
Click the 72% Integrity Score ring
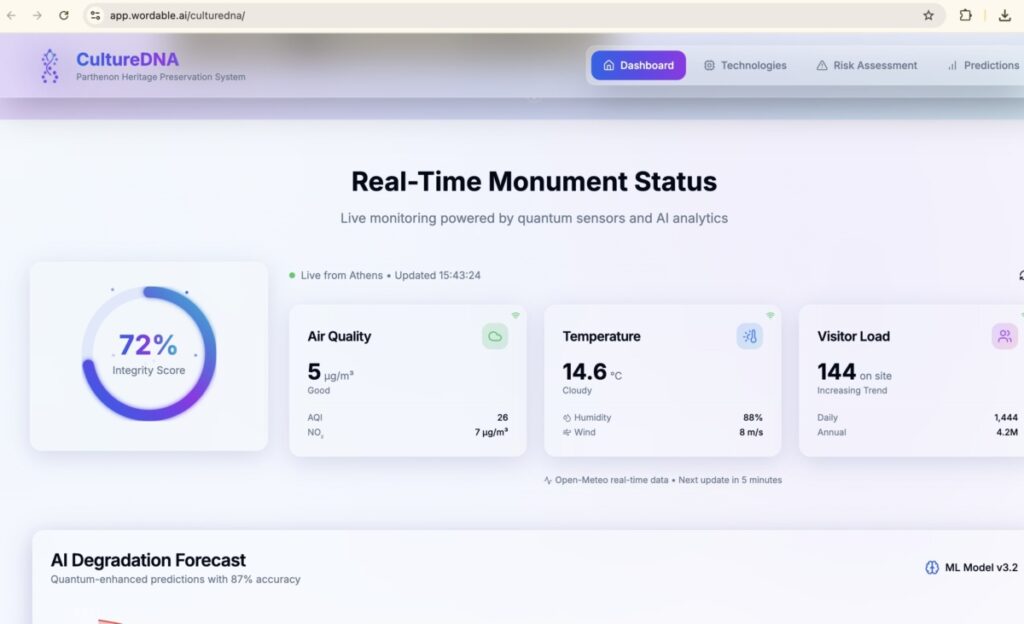(148, 354)
